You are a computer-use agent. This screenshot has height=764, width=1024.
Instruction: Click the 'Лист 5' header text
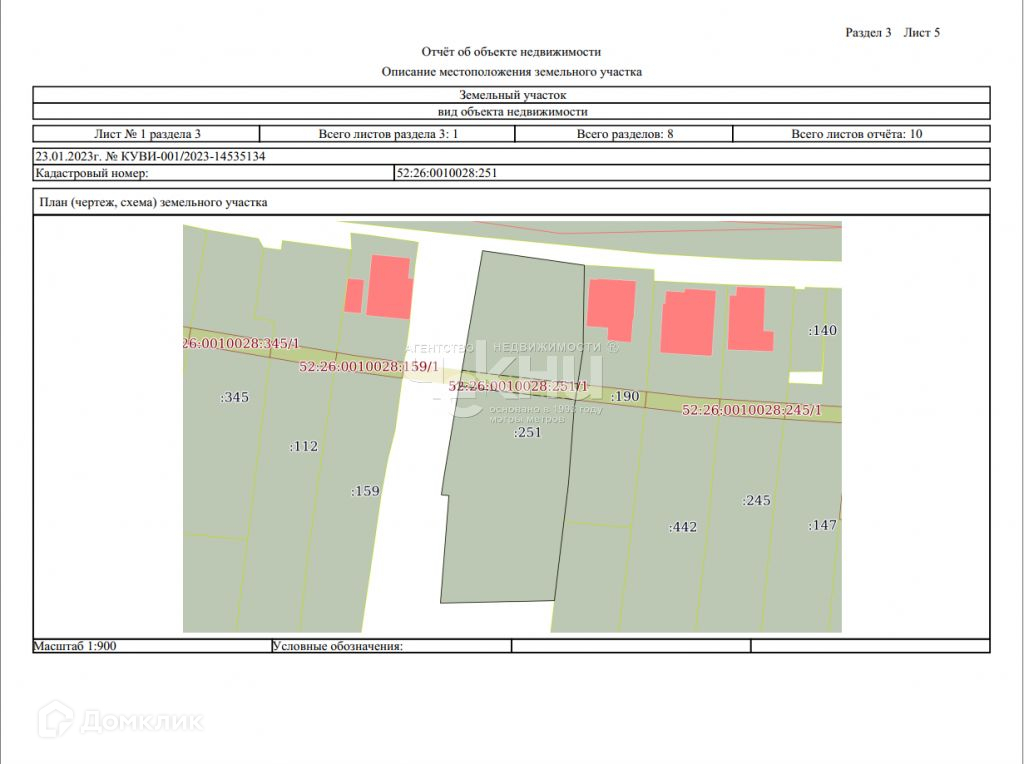pos(921,33)
